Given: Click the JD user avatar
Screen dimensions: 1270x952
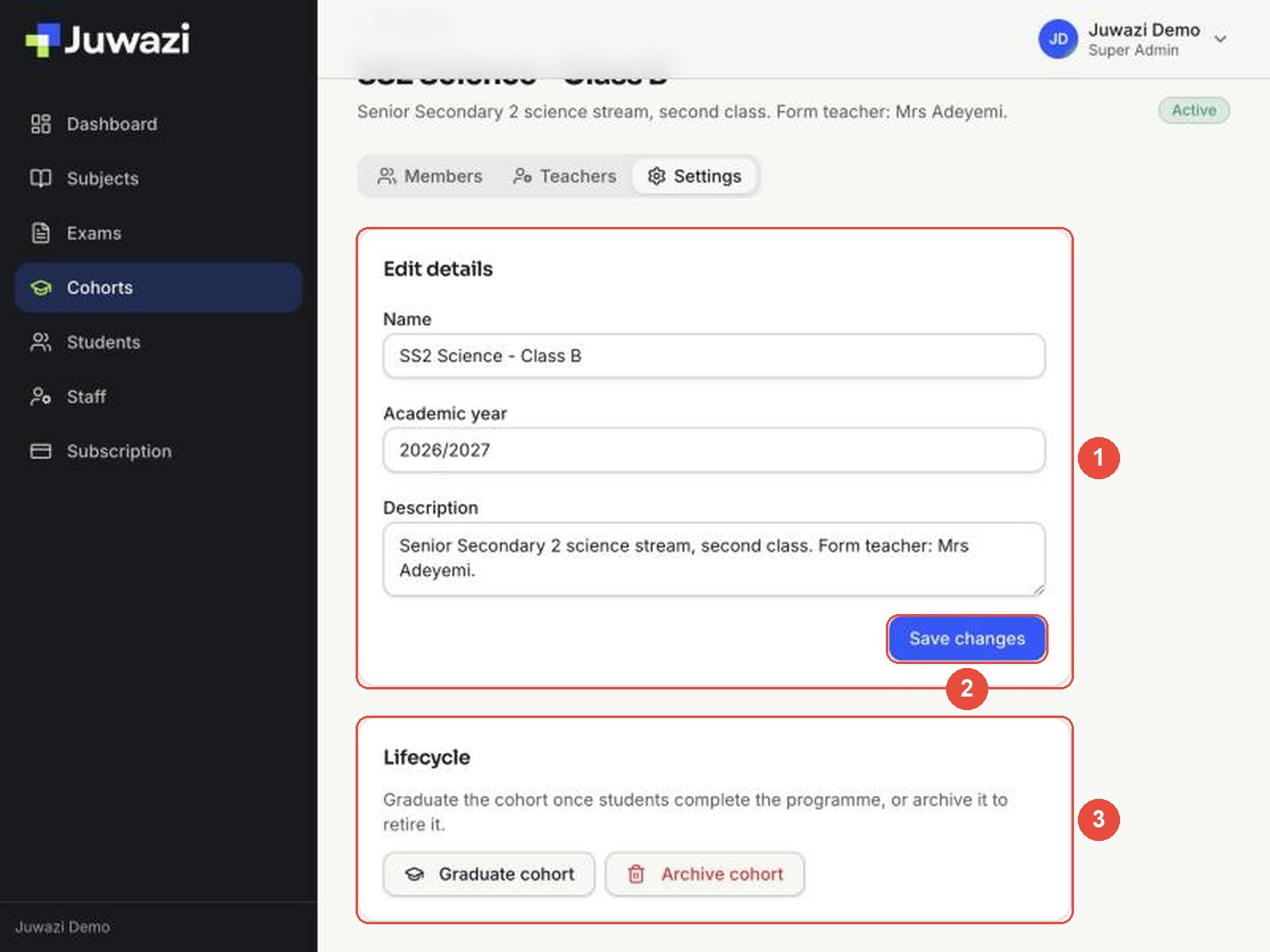Looking at the screenshot, I should pos(1058,39).
